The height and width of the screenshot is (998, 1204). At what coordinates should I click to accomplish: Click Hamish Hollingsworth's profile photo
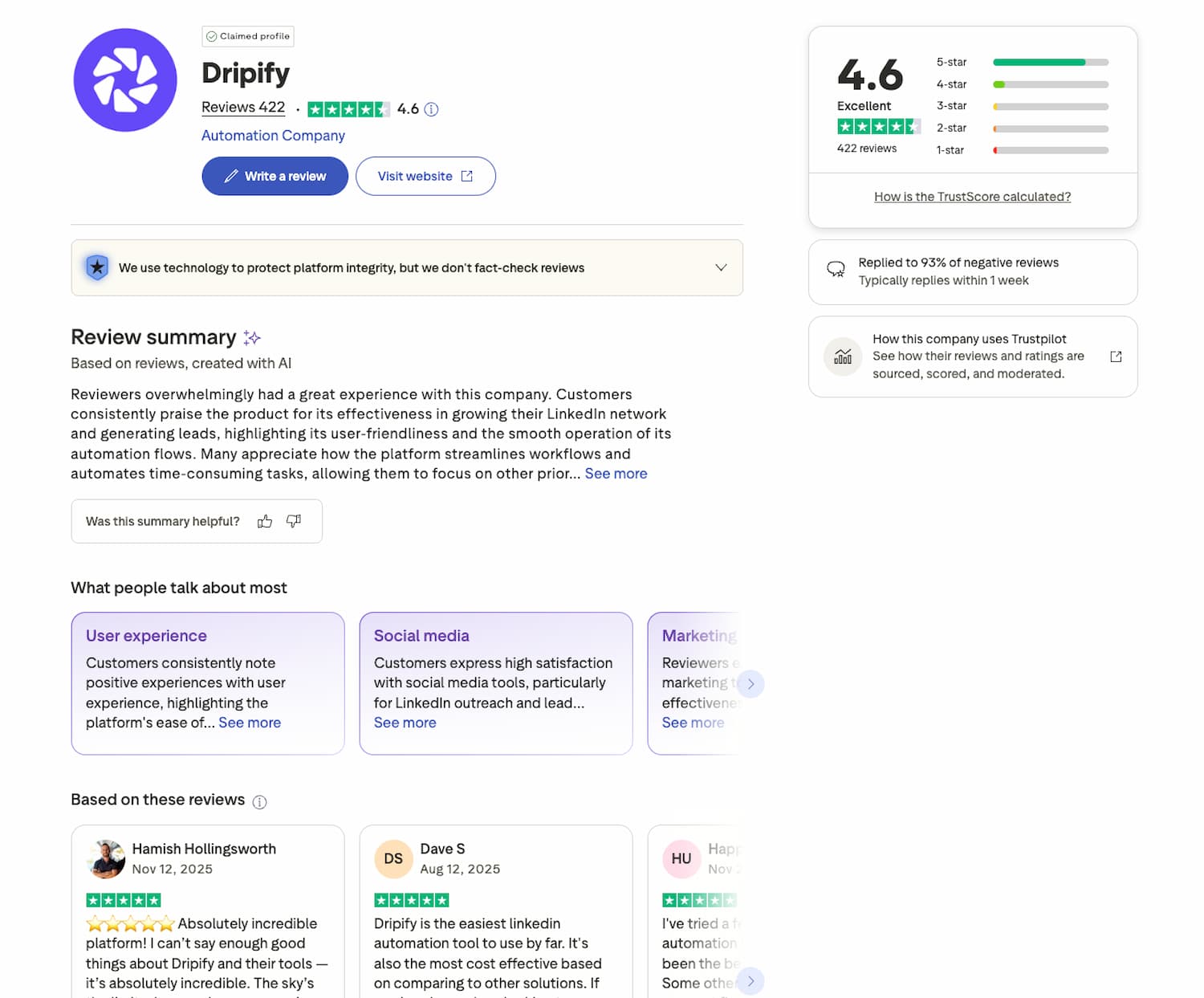pyautogui.click(x=105, y=858)
